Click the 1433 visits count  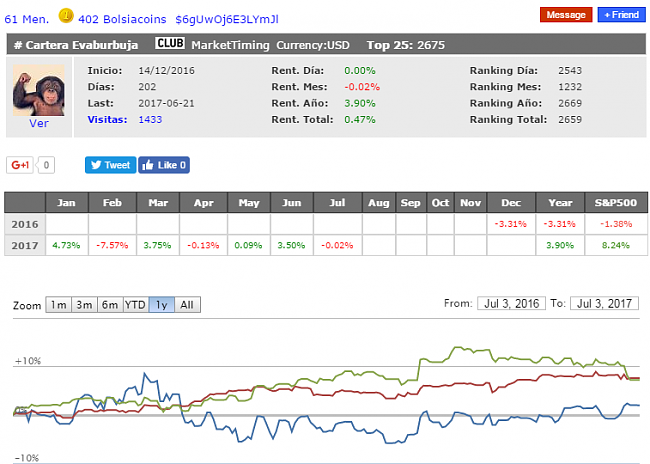click(150, 119)
